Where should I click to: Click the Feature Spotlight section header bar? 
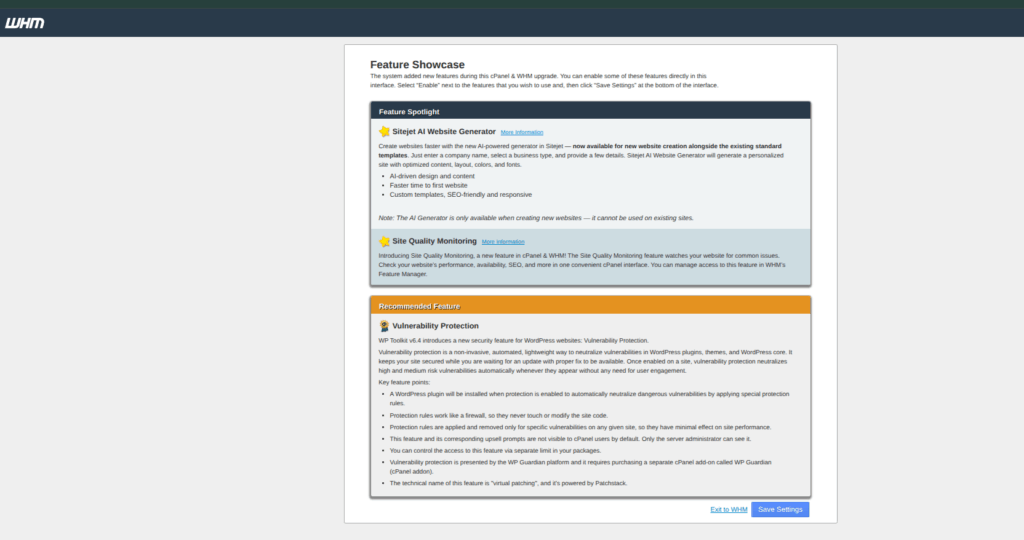tap(590, 111)
